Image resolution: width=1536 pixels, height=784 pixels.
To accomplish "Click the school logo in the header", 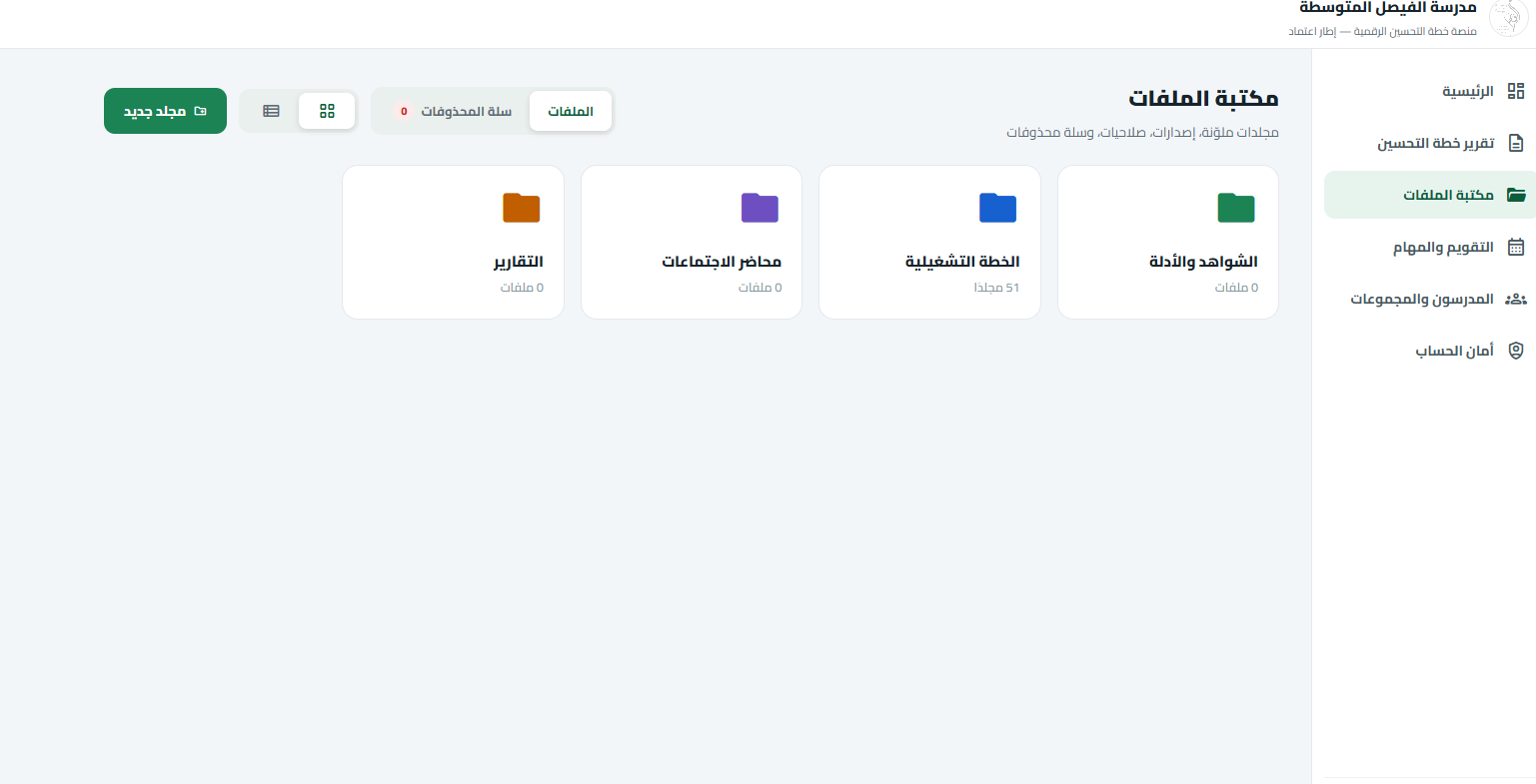I will [x=1509, y=18].
